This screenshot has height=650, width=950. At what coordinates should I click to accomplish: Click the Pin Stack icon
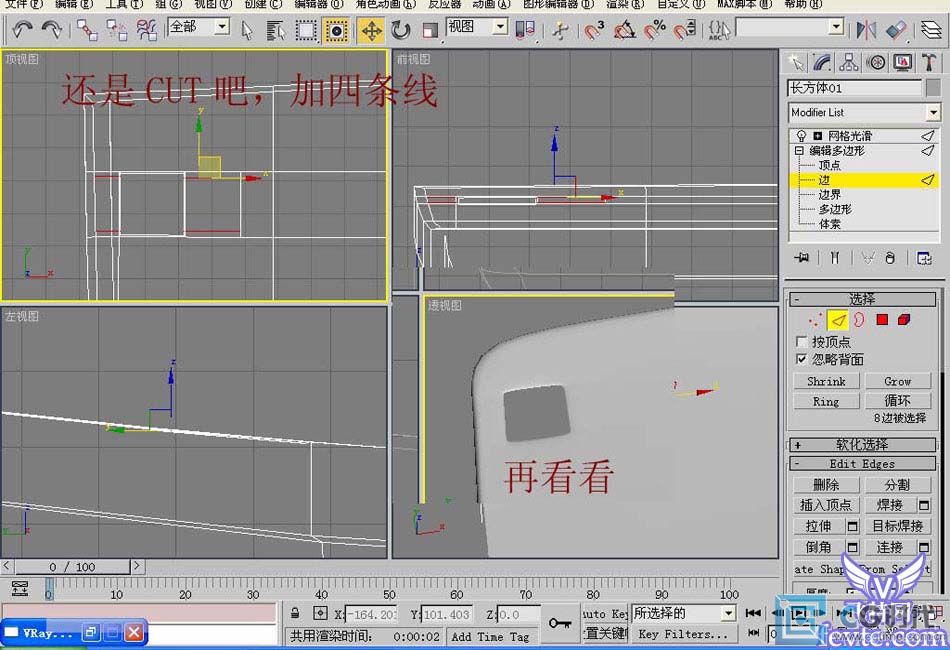(802, 258)
